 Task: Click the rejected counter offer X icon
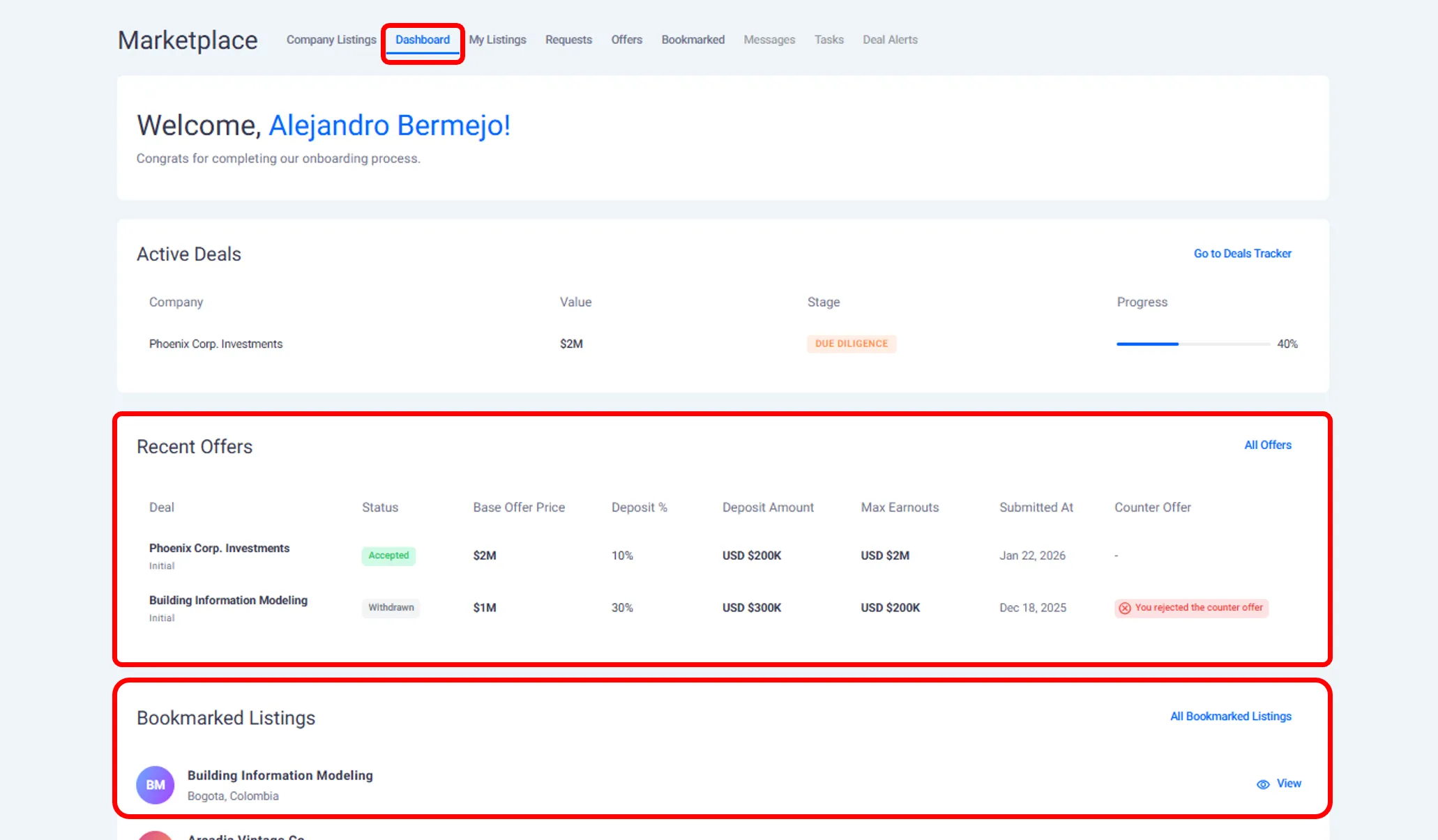pos(1125,608)
